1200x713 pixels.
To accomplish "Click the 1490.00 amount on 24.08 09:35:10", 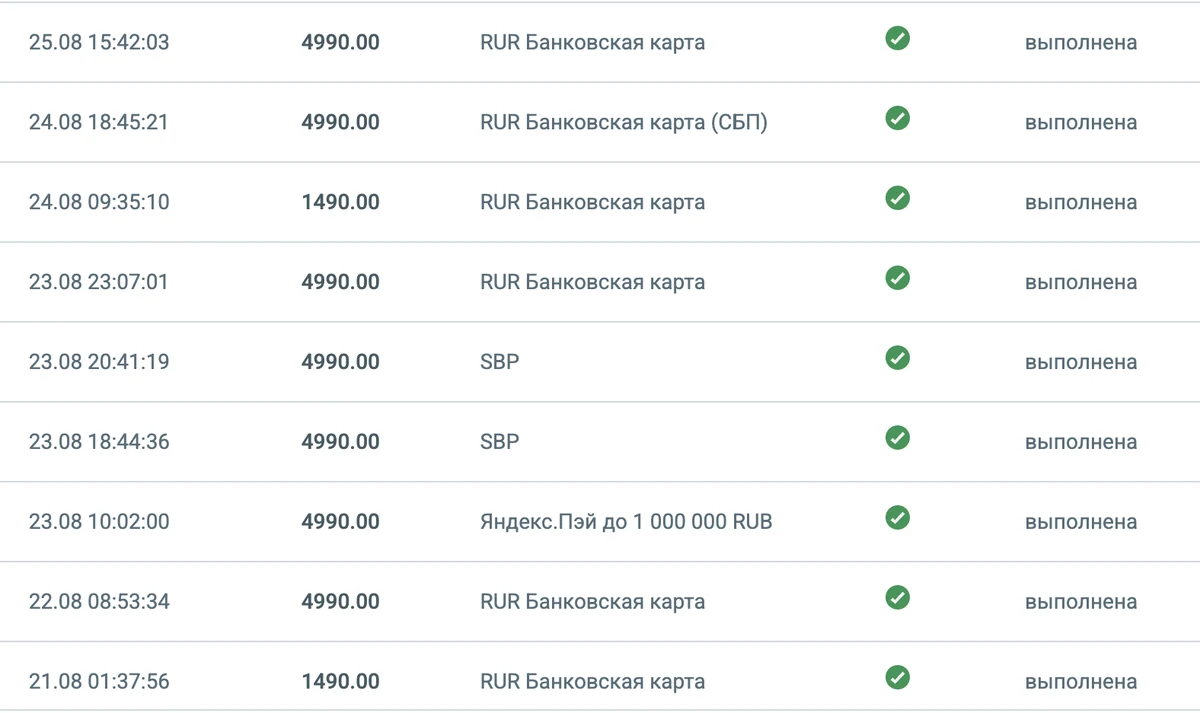I will [x=341, y=203].
